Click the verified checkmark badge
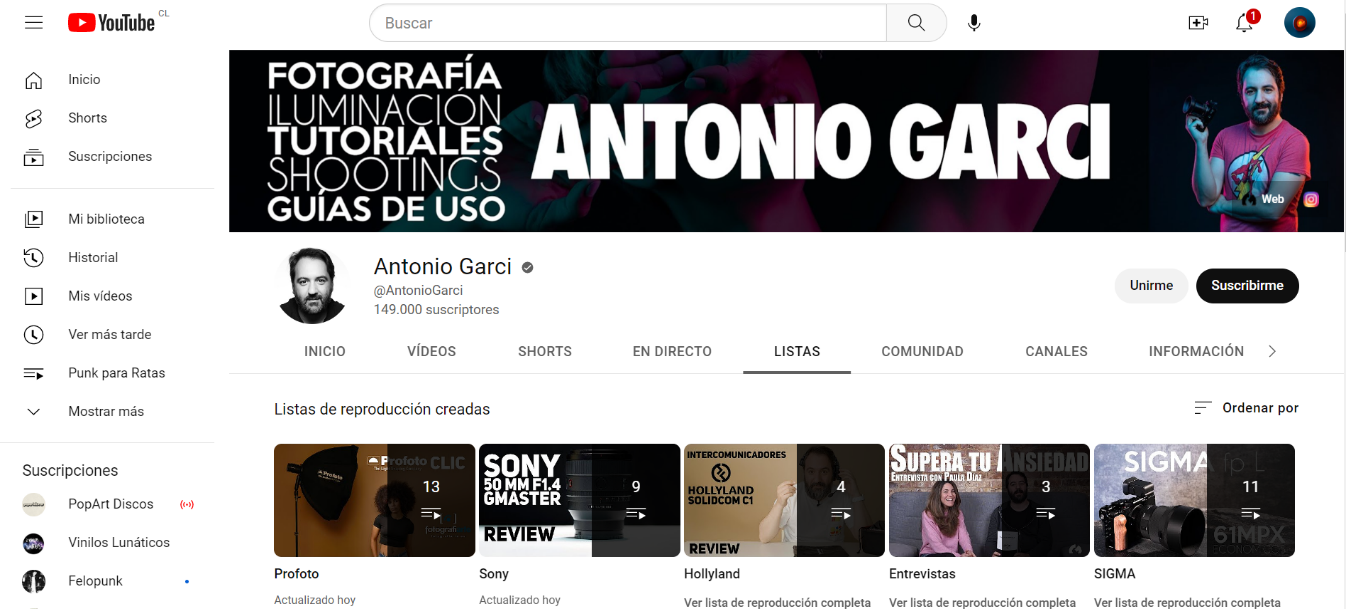 [527, 267]
